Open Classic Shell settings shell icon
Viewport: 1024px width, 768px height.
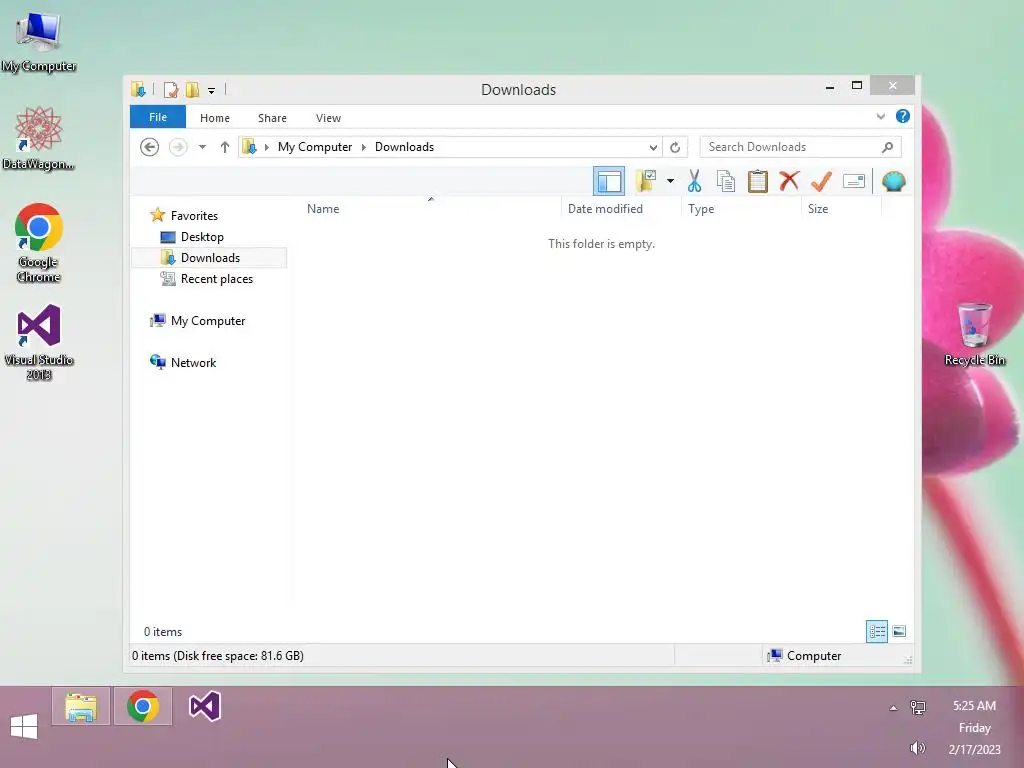click(893, 181)
